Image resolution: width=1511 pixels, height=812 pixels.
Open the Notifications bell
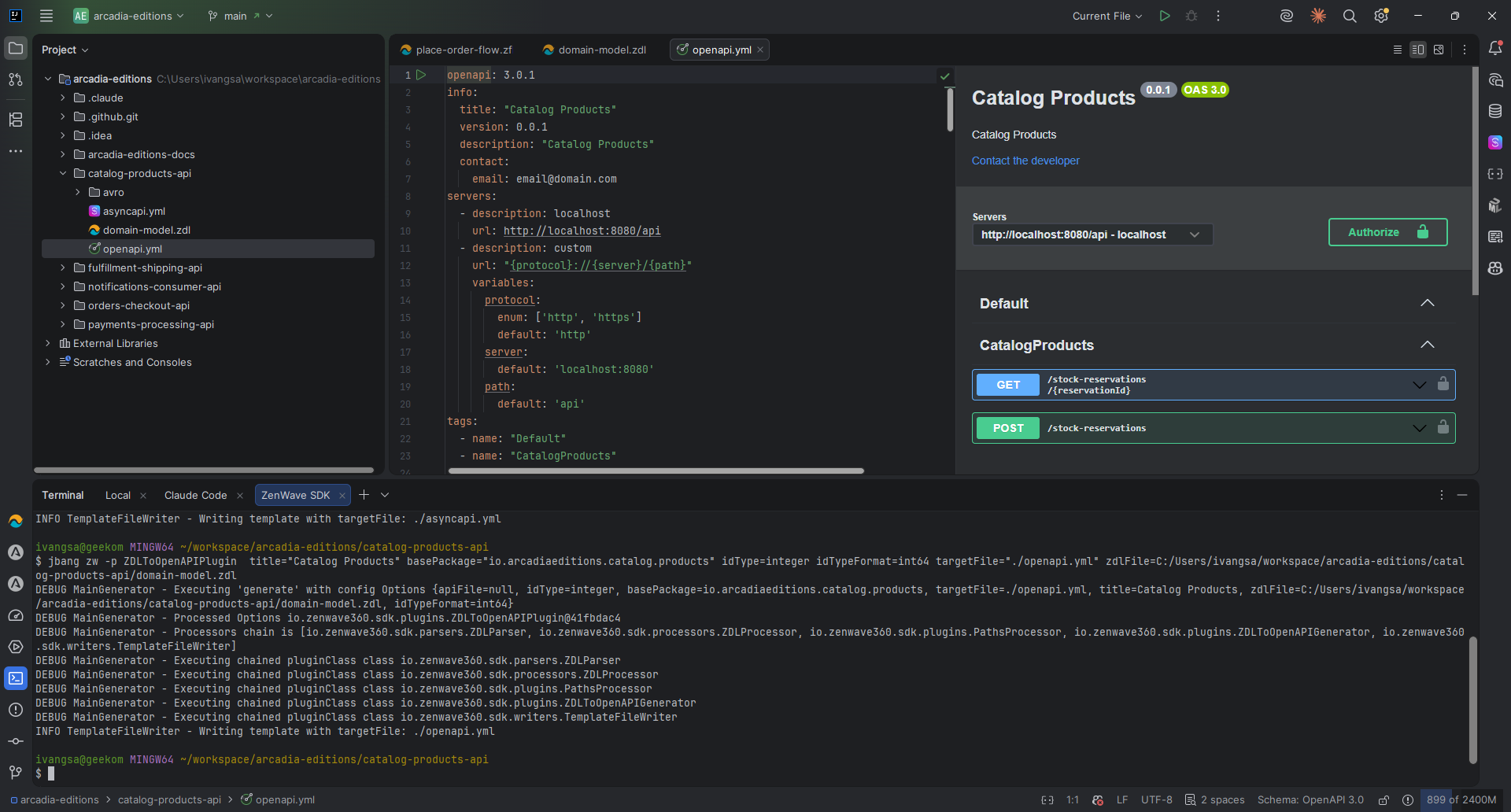pos(1495,48)
